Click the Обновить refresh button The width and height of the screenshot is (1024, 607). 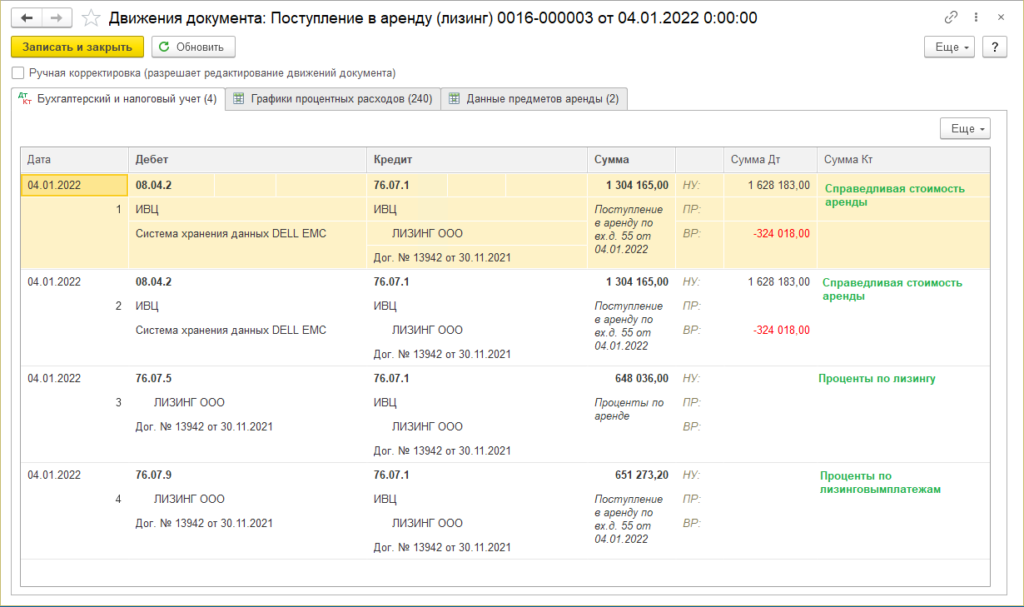click(x=193, y=47)
